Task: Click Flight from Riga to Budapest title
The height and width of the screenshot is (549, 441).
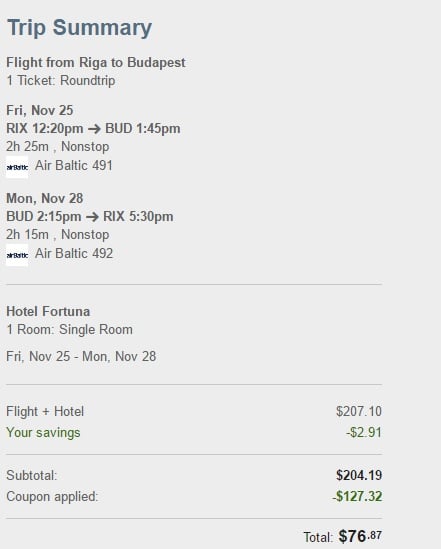Action: point(96,63)
